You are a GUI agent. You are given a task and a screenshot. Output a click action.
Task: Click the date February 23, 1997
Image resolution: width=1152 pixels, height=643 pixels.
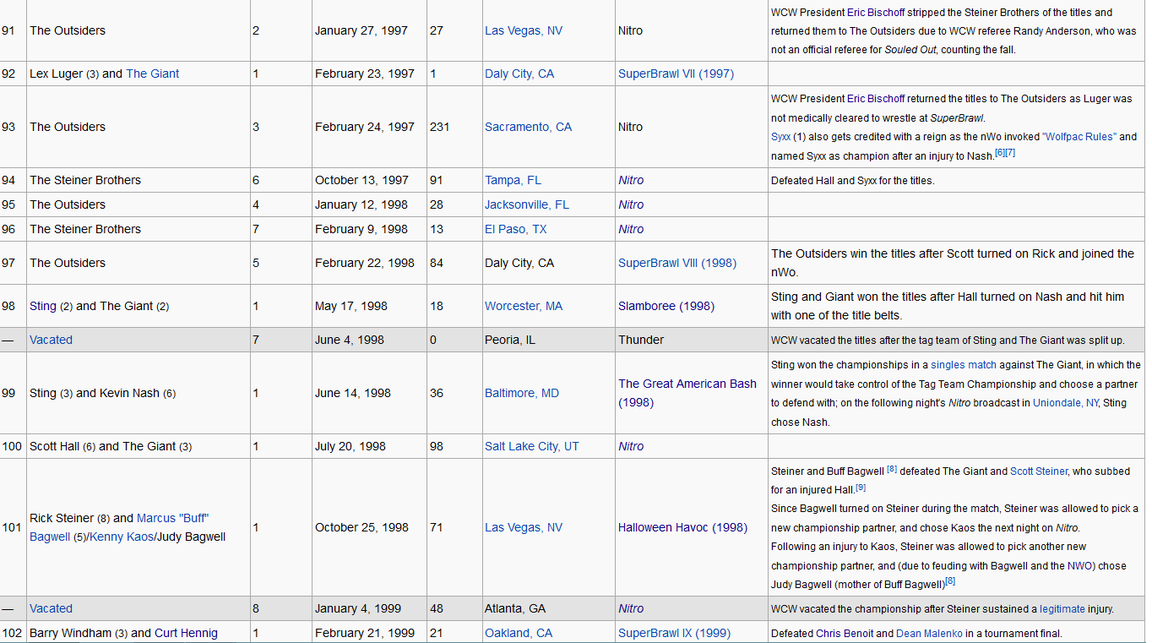tap(364, 73)
